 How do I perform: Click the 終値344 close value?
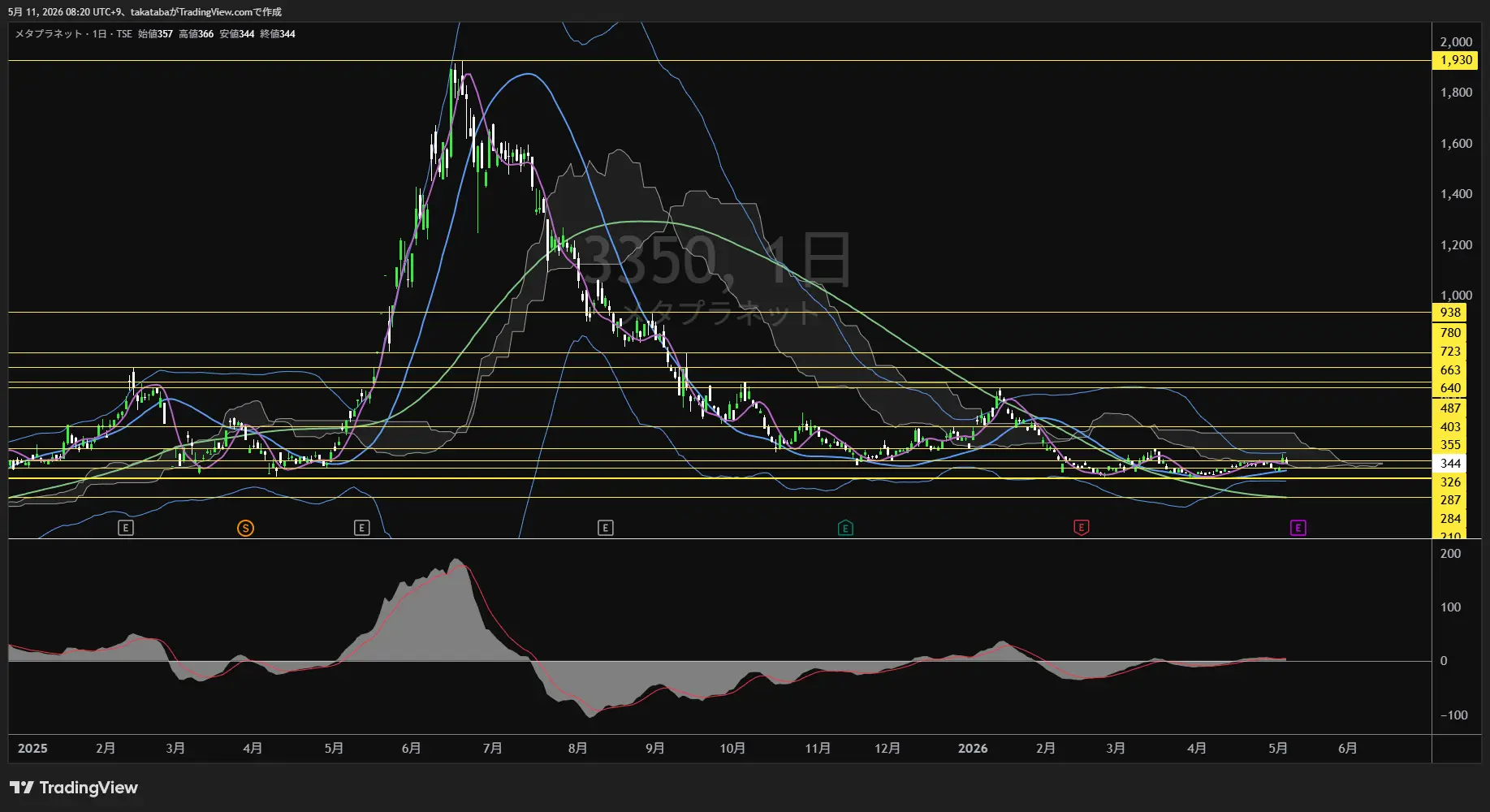277,34
